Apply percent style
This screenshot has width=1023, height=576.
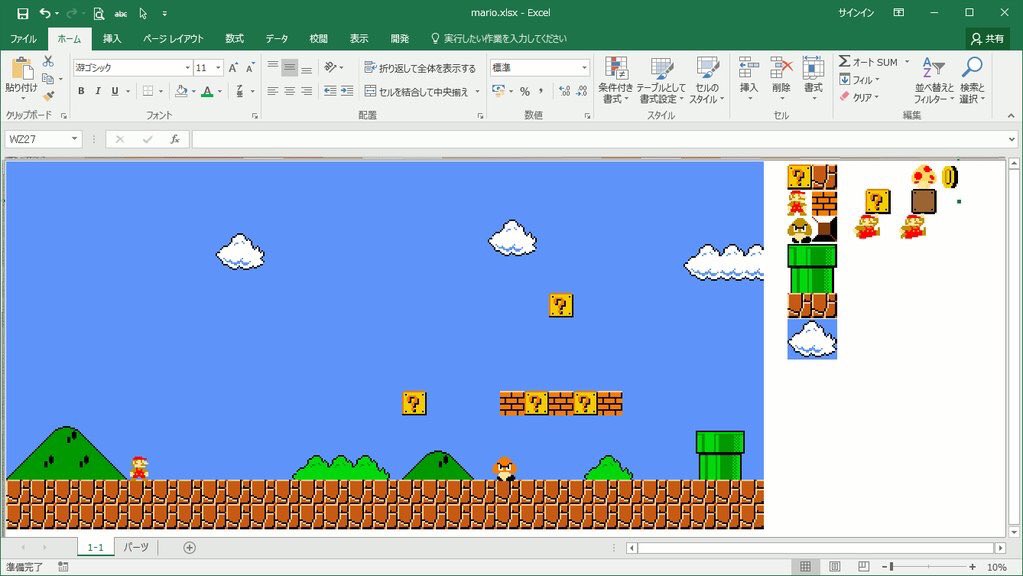(525, 91)
